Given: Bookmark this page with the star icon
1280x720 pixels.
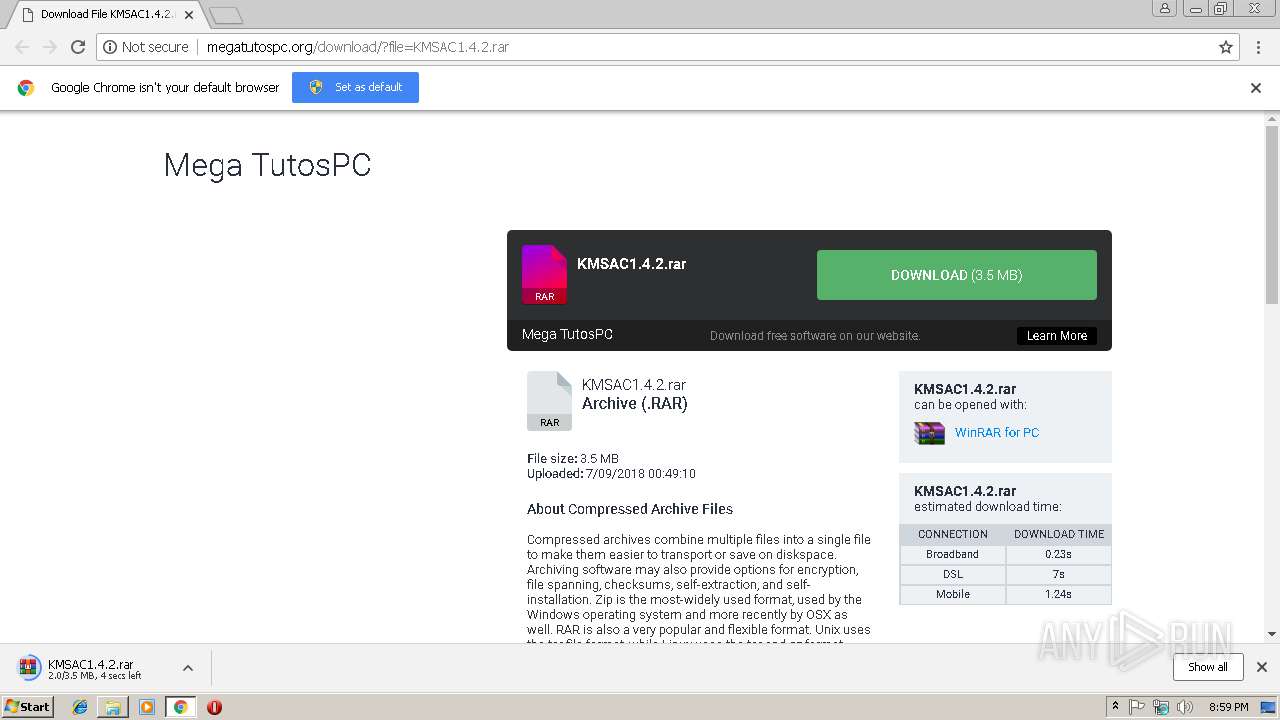Looking at the screenshot, I should click(x=1226, y=47).
